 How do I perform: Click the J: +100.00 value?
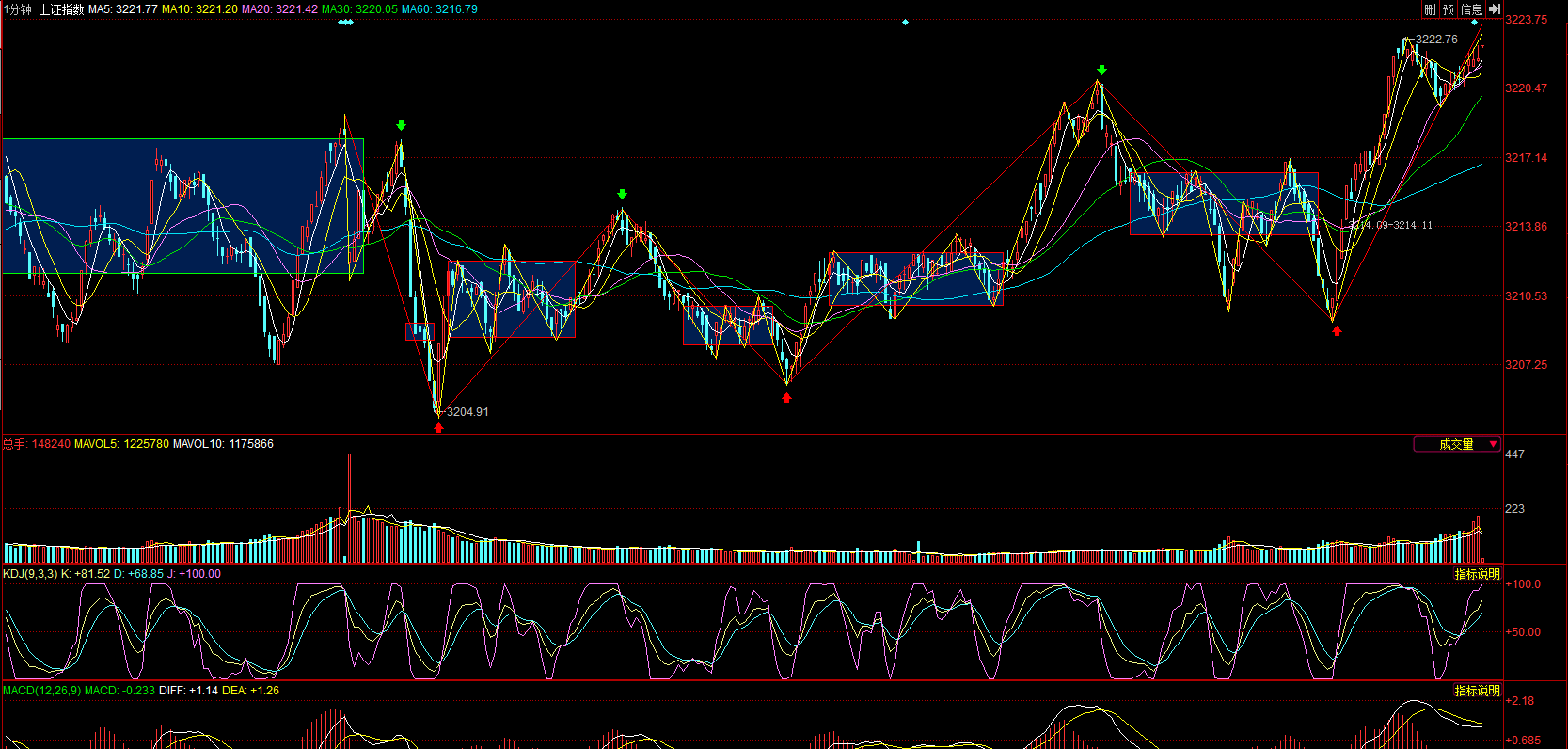[195, 574]
